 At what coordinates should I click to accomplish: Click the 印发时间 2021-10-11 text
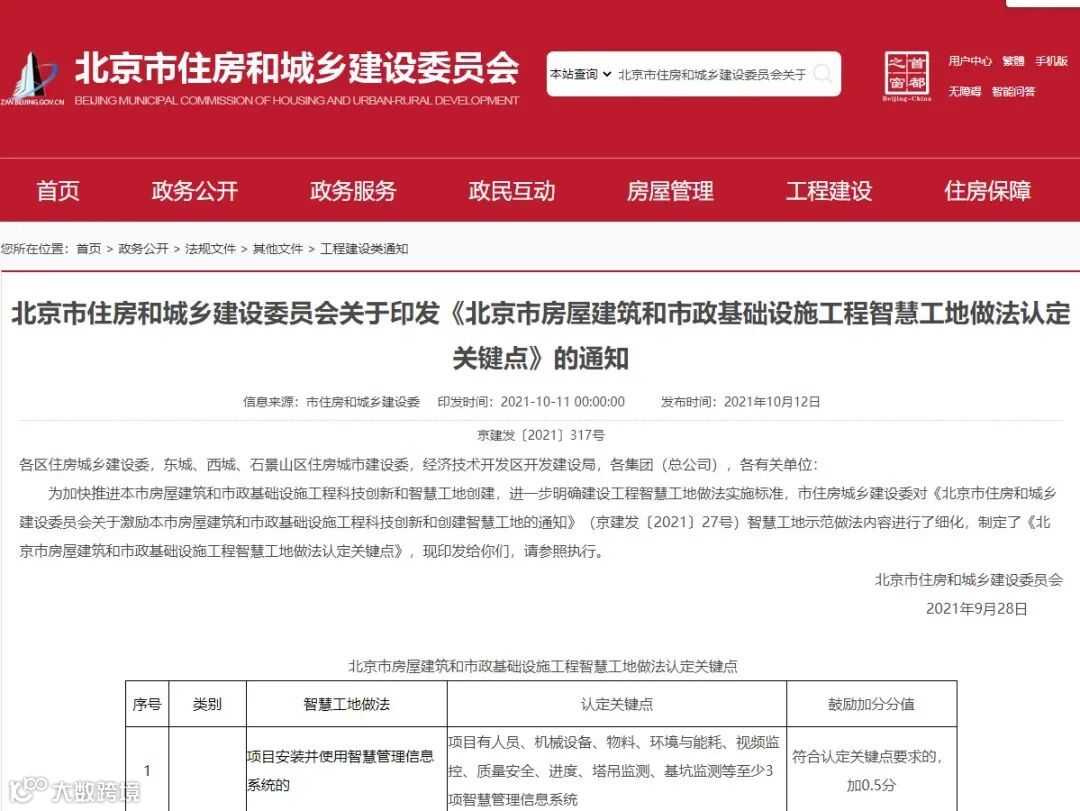531,402
